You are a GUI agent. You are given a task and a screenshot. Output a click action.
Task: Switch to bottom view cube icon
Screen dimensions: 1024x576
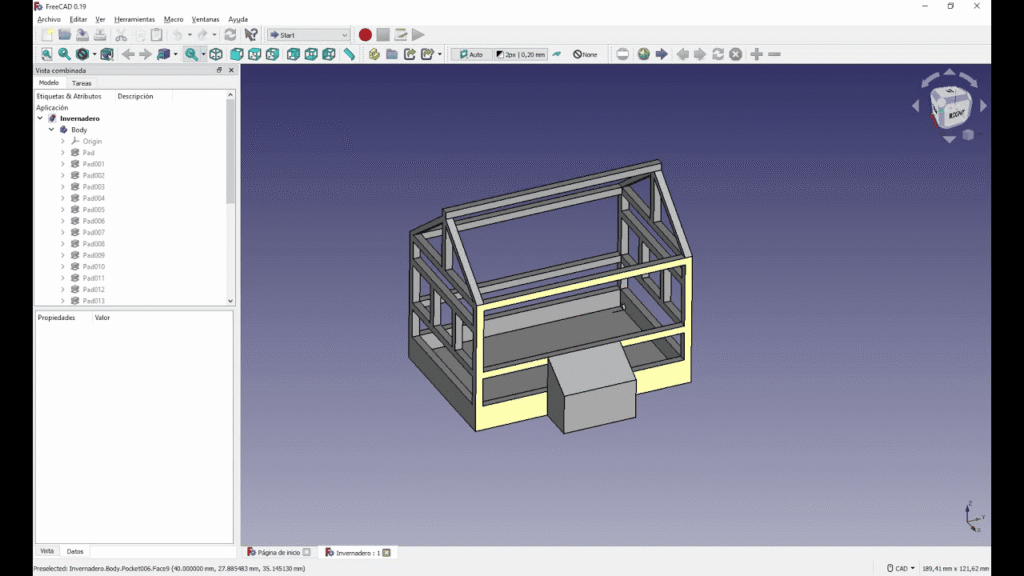pyautogui.click(x=311, y=54)
